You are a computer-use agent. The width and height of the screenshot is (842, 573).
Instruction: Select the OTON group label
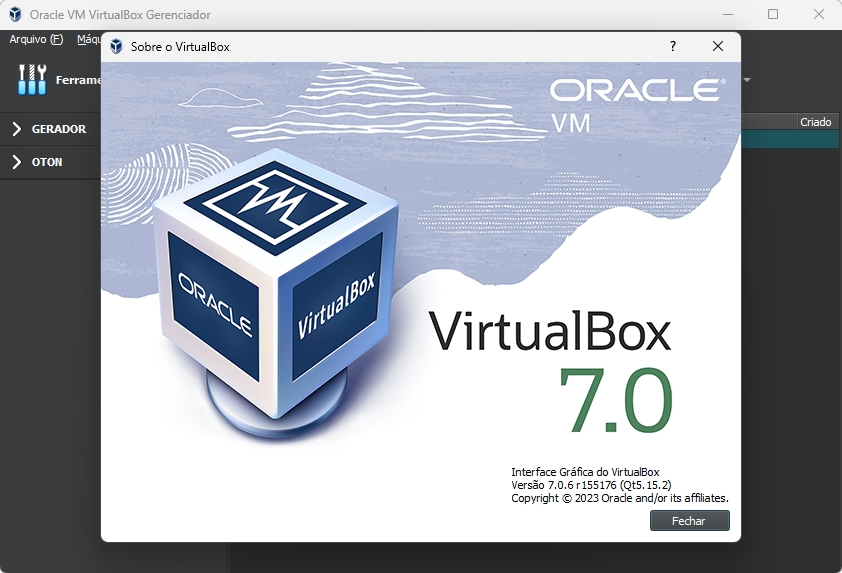[x=47, y=162]
